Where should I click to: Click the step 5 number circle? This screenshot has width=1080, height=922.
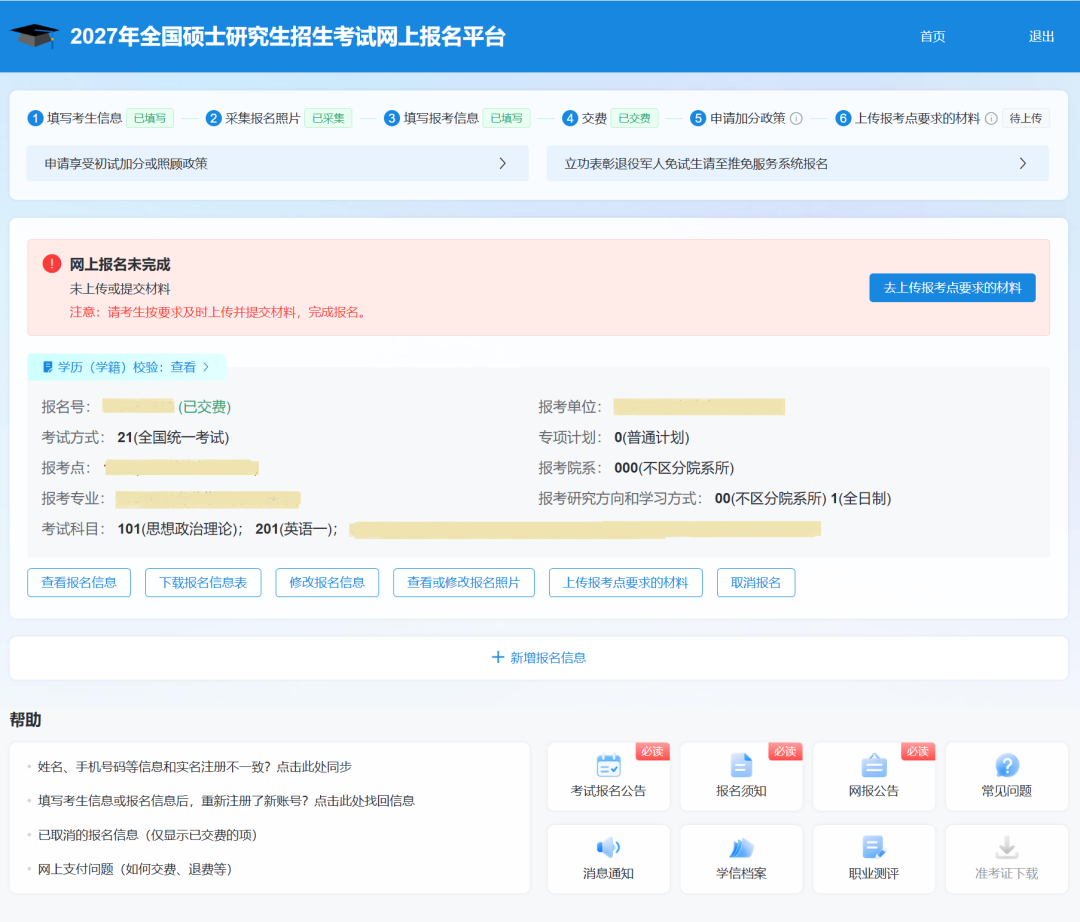tap(698, 118)
